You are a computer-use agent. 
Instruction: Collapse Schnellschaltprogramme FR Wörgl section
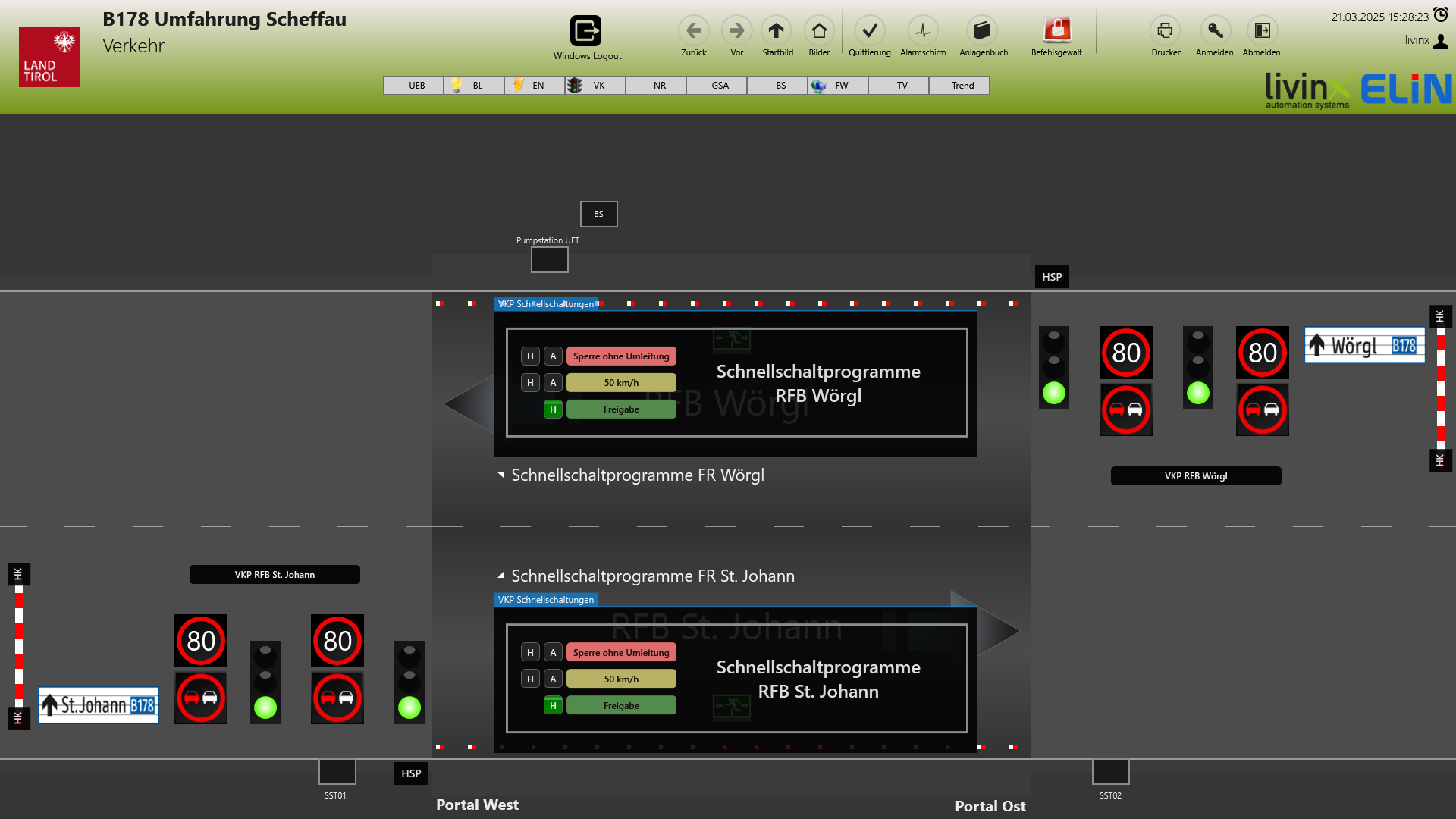(500, 475)
